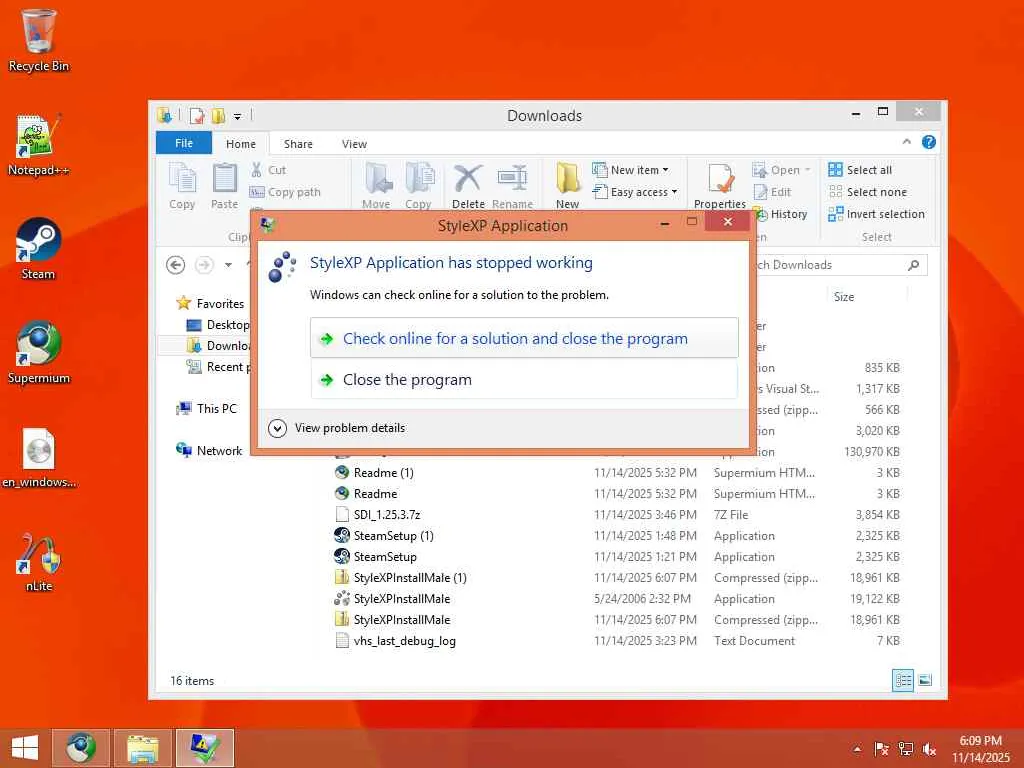Click the StyleXP installer taskbar icon

(204, 748)
